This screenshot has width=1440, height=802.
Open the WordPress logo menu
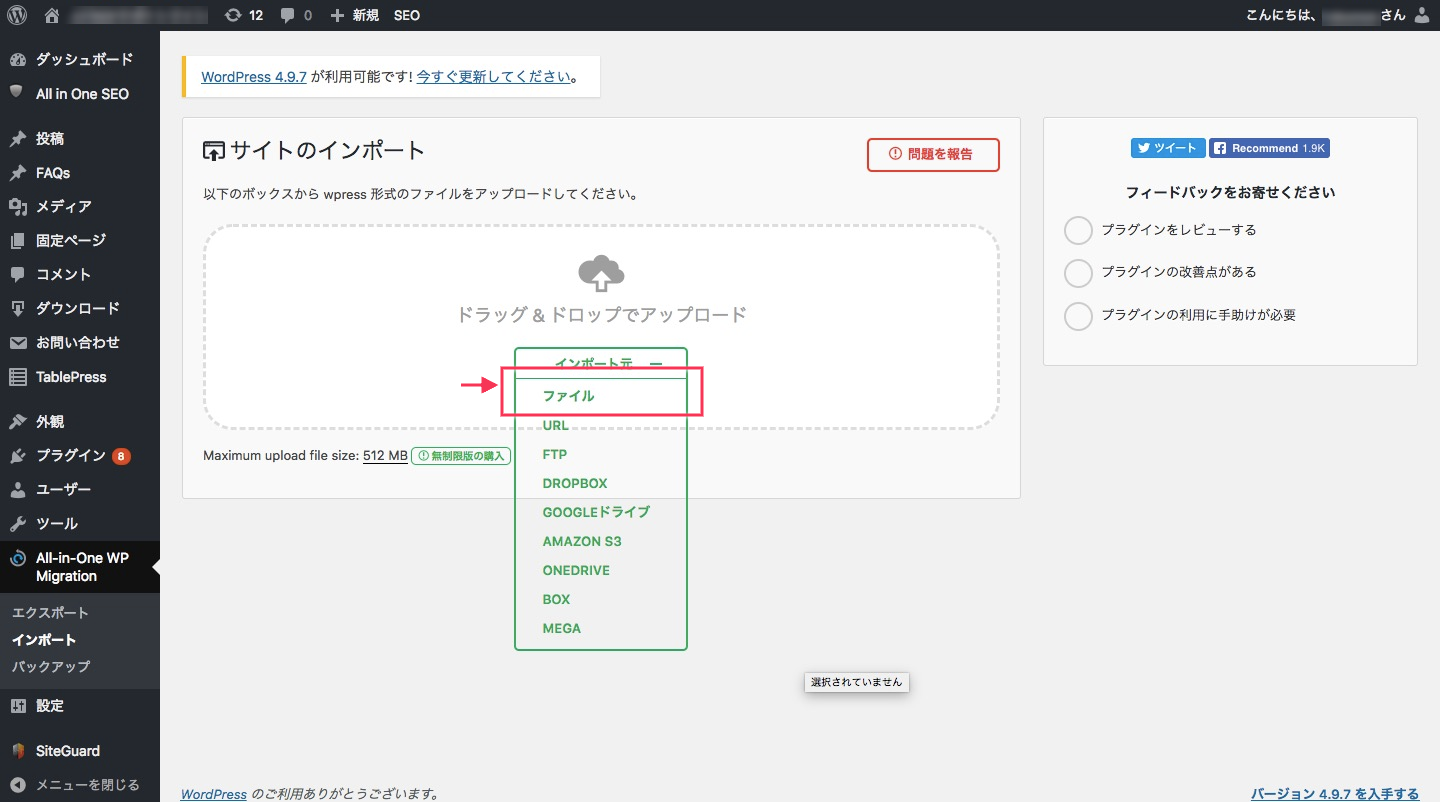point(17,15)
